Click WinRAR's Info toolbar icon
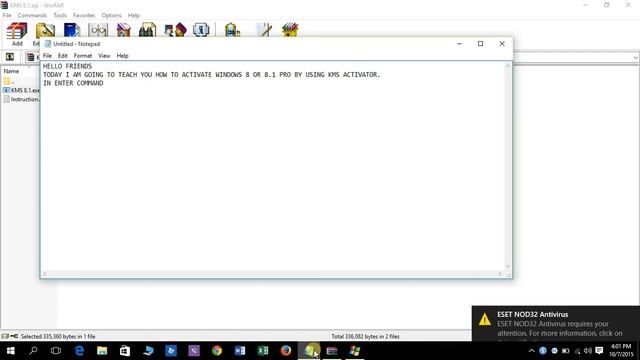Screen dimensions: 640x360 [201, 30]
